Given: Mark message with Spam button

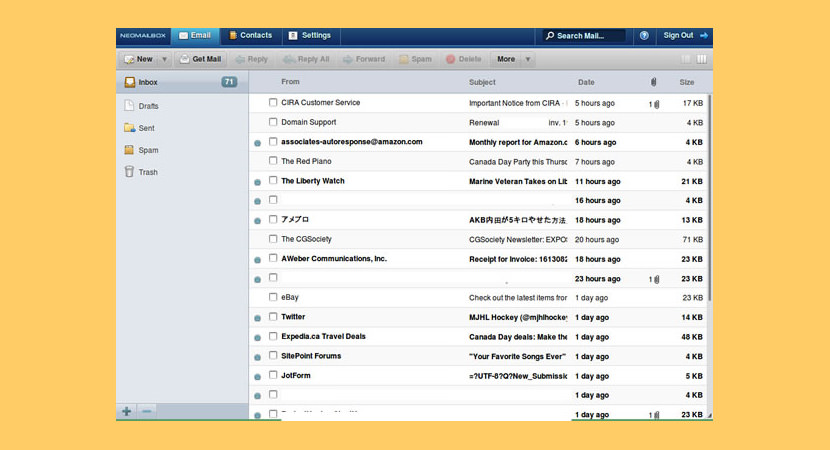Looking at the screenshot, I should (x=416, y=59).
